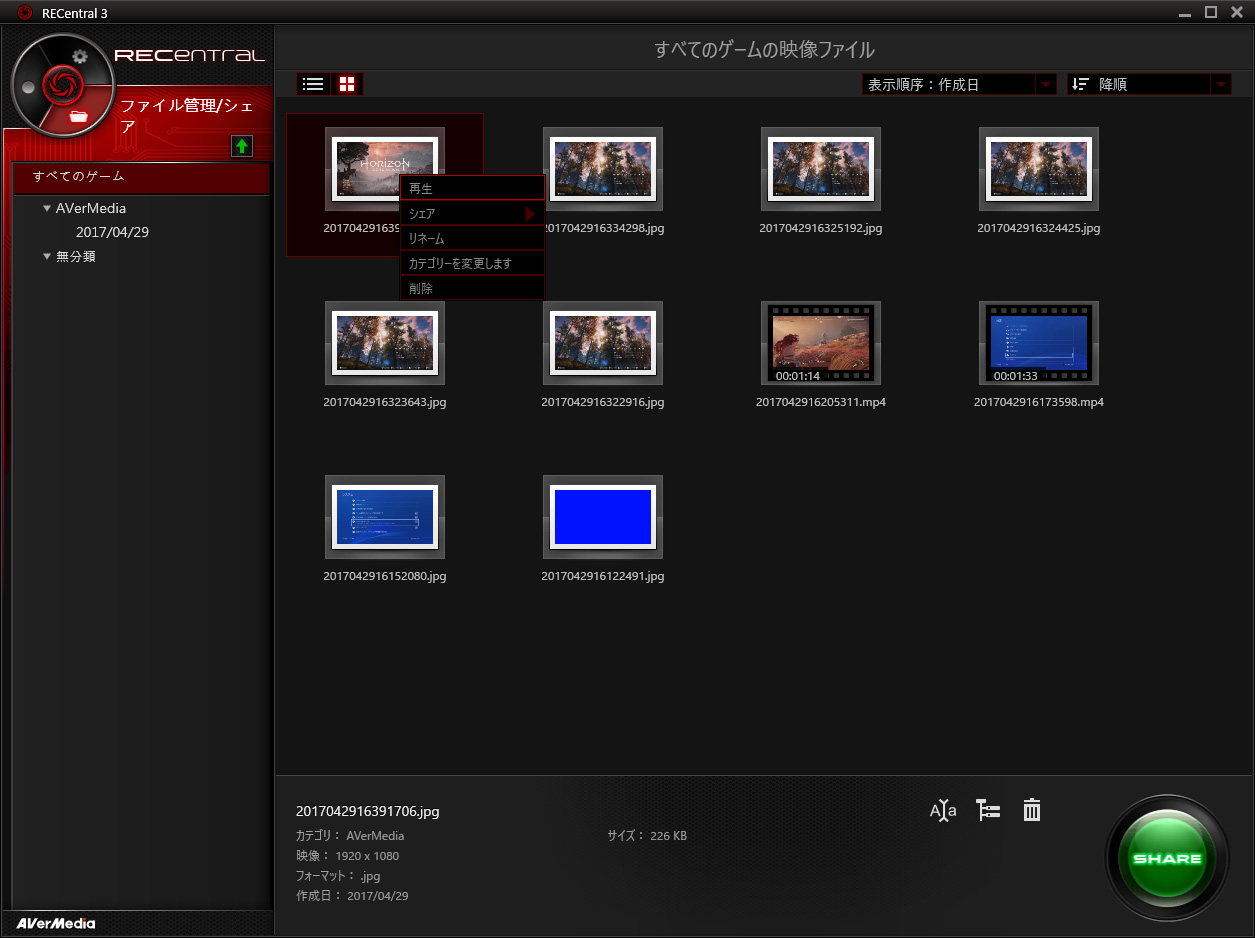Select thumbnail 2017042916325192.jpg
The height and width of the screenshot is (938, 1255).
coord(821,169)
